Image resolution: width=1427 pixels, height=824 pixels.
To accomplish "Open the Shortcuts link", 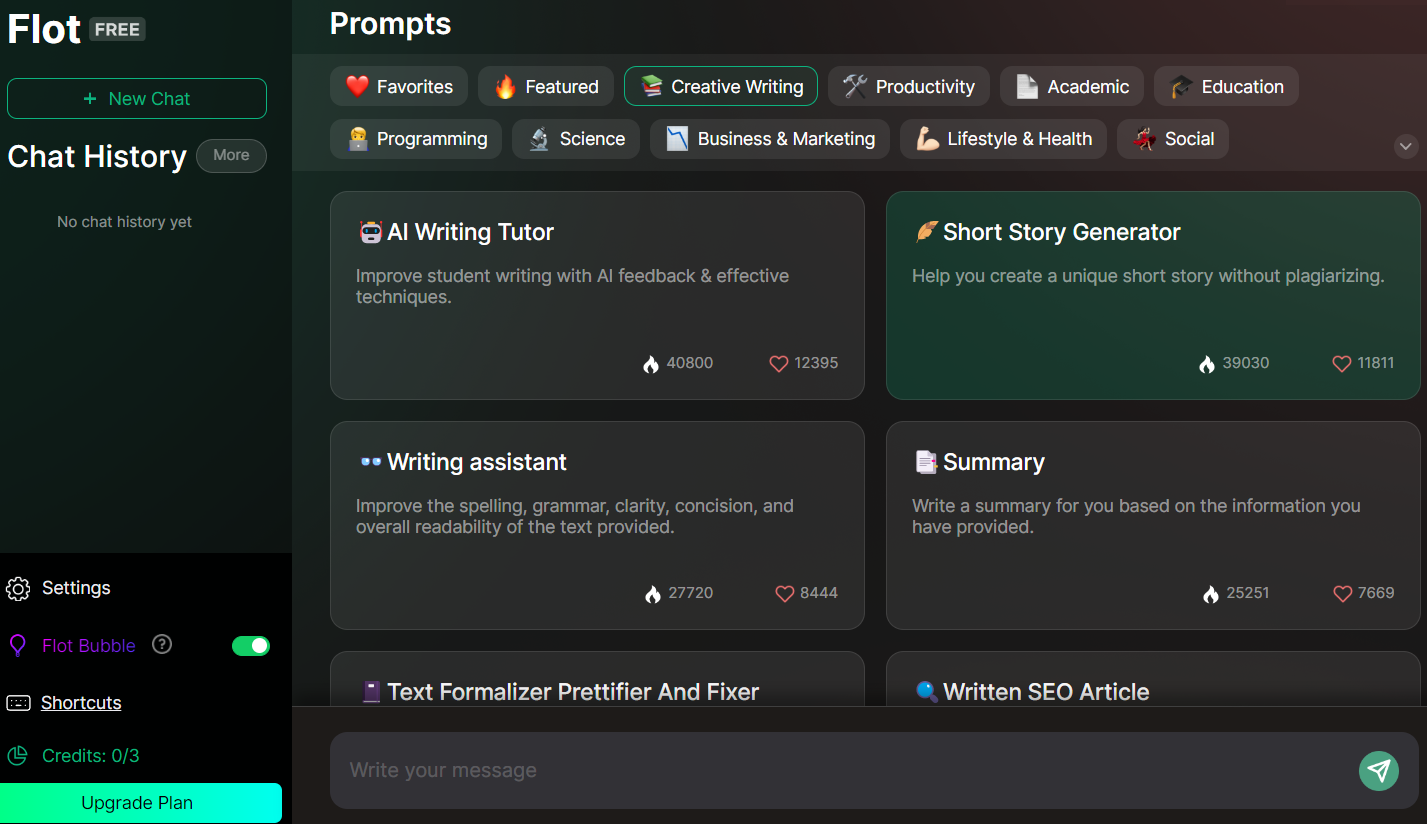I will click(x=81, y=703).
